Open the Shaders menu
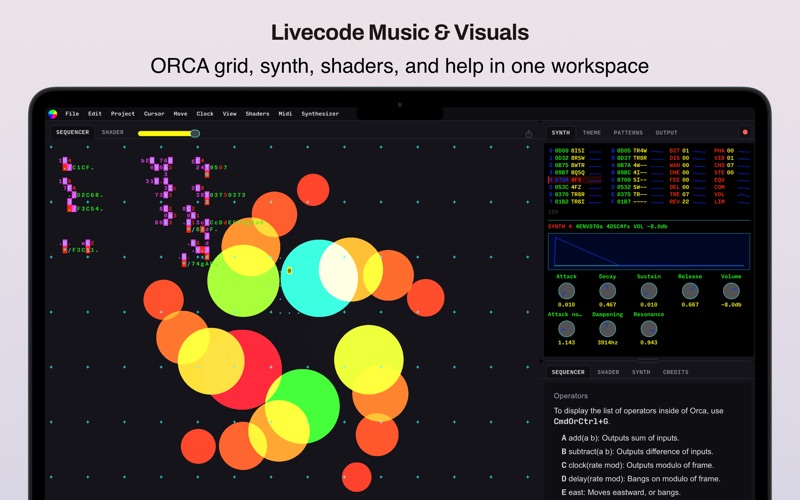Viewport: 800px width, 500px height. (x=257, y=114)
